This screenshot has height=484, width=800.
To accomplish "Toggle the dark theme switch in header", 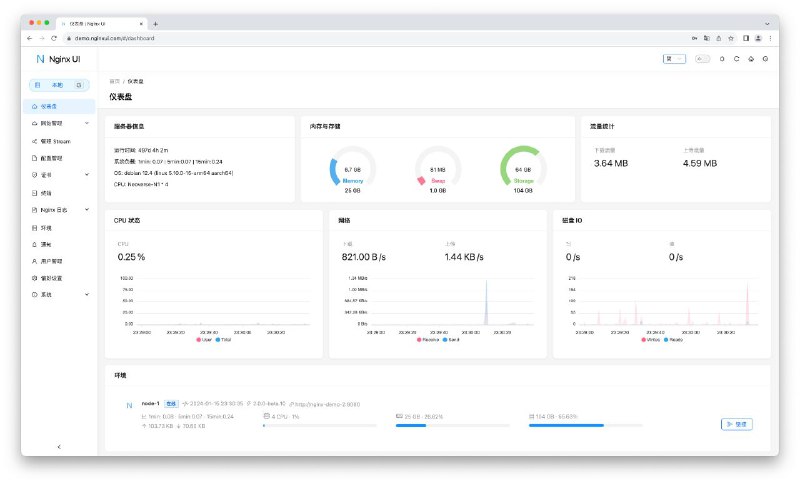I will (703, 59).
